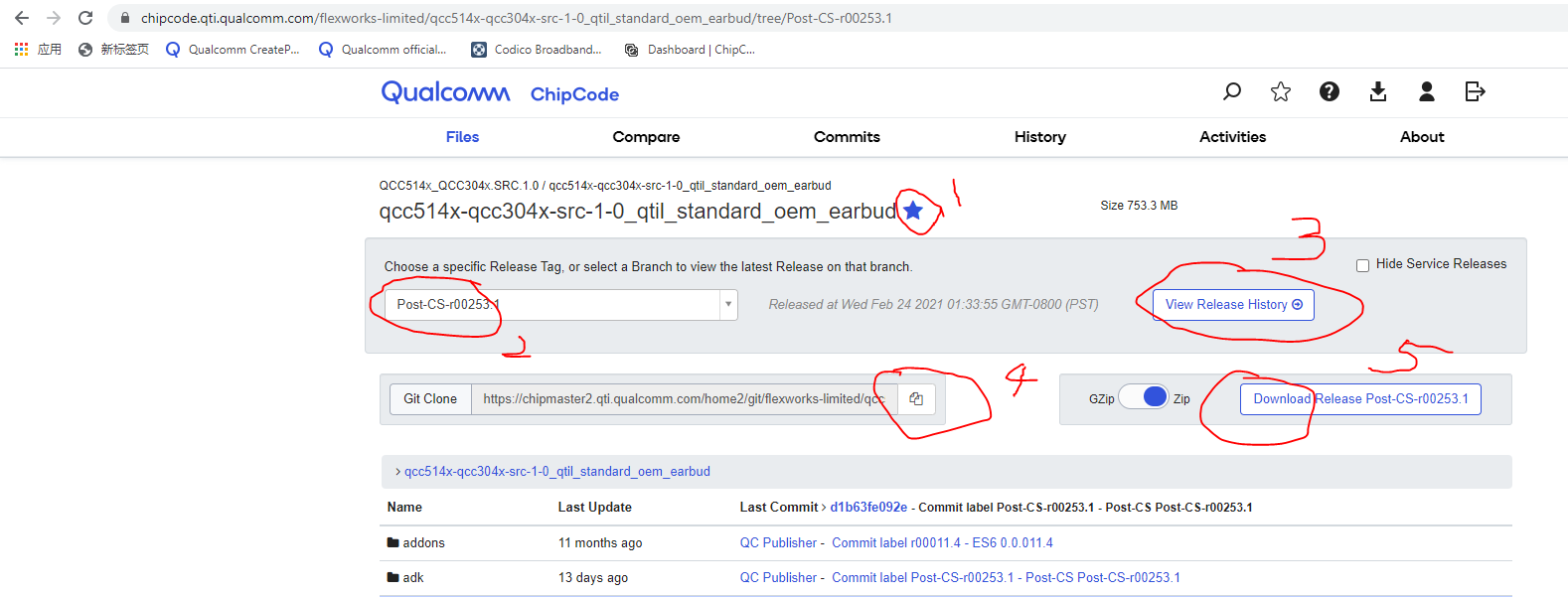Image resolution: width=1568 pixels, height=597 pixels.
Task: Switch to the History tab
Action: pyautogui.click(x=1040, y=137)
